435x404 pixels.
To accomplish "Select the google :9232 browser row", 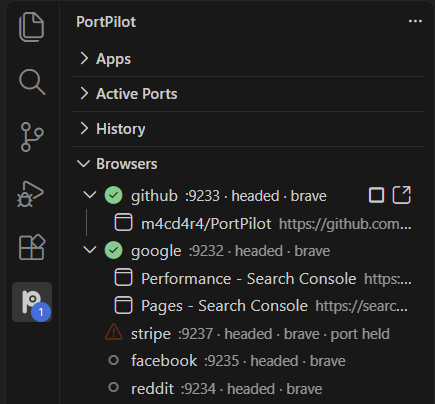I will 247,250.
